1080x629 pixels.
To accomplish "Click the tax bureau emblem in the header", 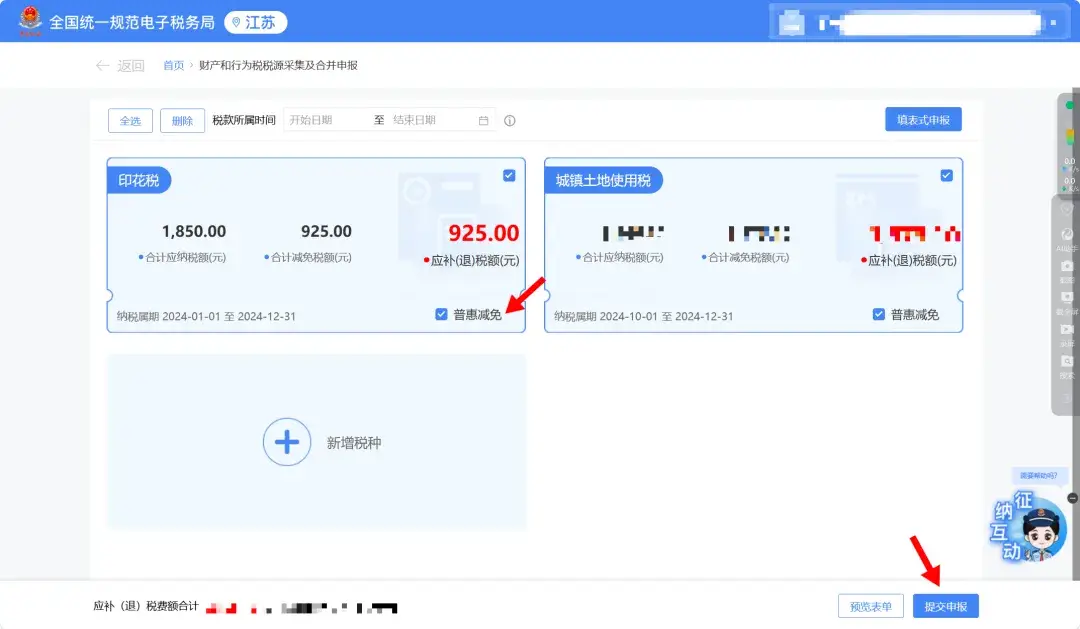I will (30, 20).
